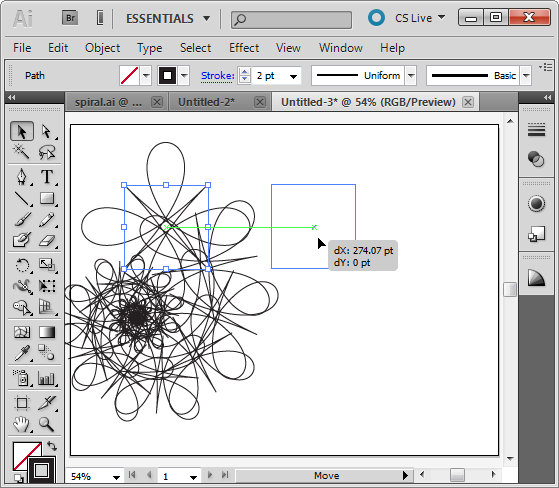Select the Type tool
The width and height of the screenshot is (559, 488).
pyautogui.click(x=47, y=176)
